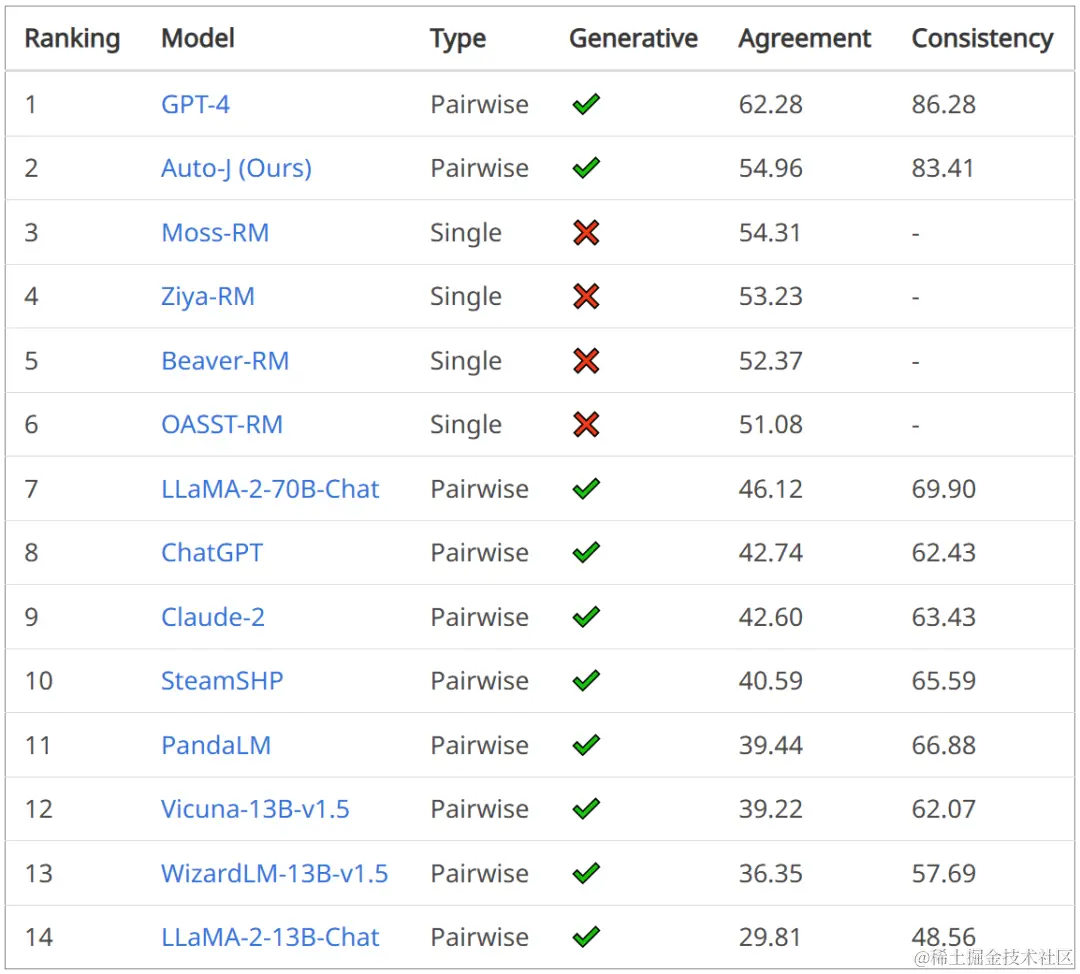Open the Auto-J (Ours) link
1080x974 pixels.
click(x=236, y=168)
